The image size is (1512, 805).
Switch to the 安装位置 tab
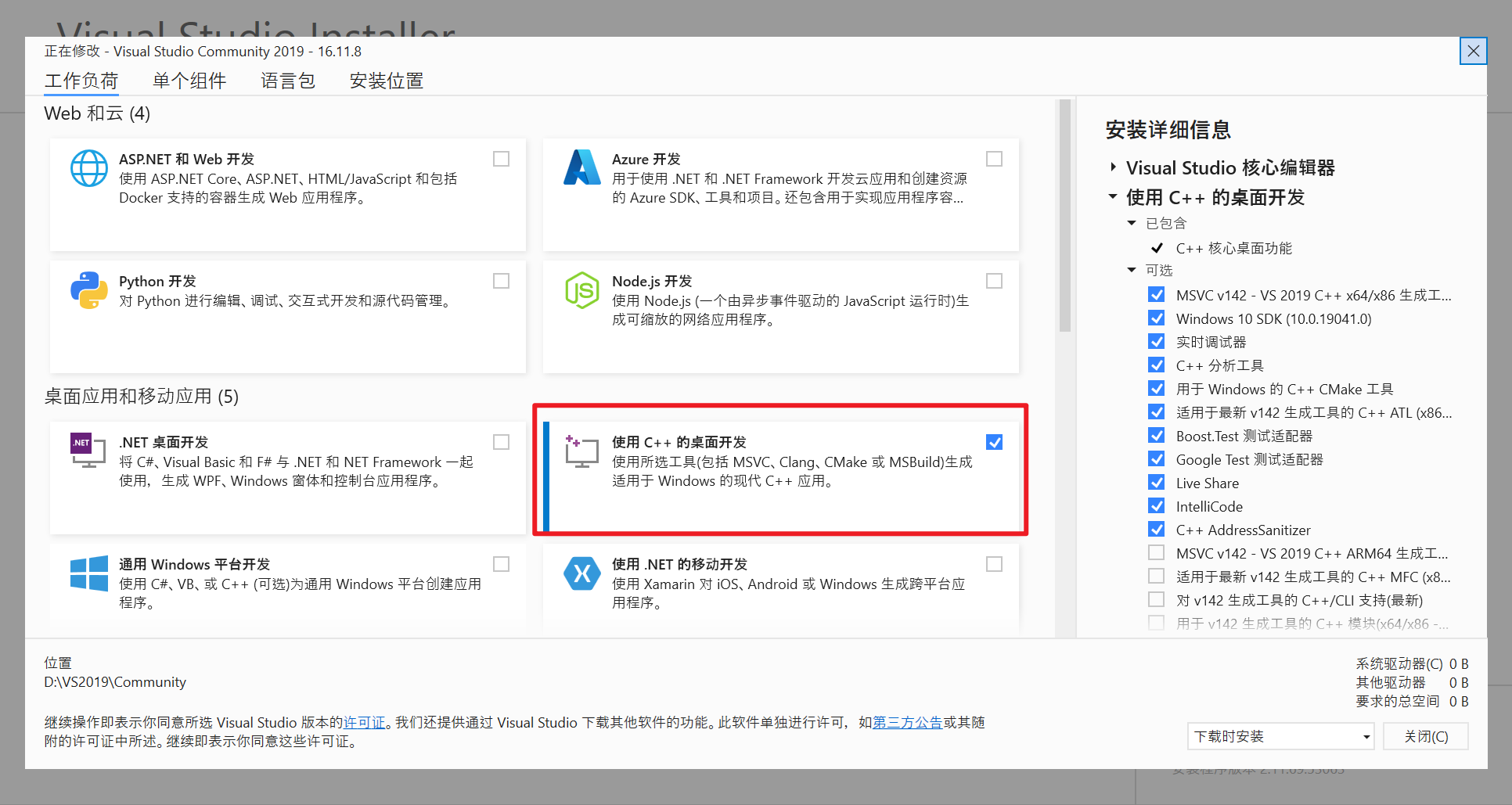tap(387, 81)
